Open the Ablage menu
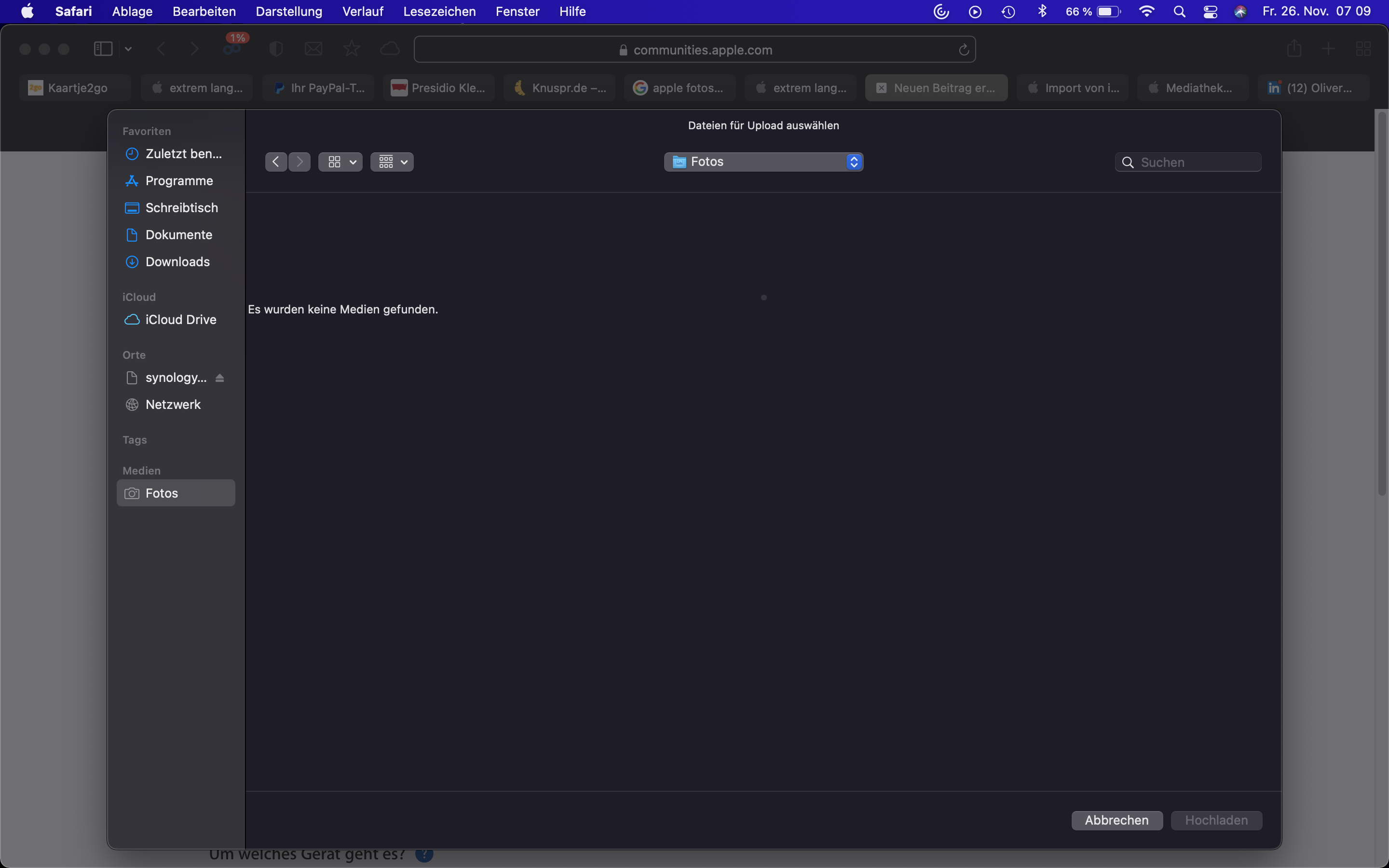The height and width of the screenshot is (868, 1389). [x=132, y=12]
